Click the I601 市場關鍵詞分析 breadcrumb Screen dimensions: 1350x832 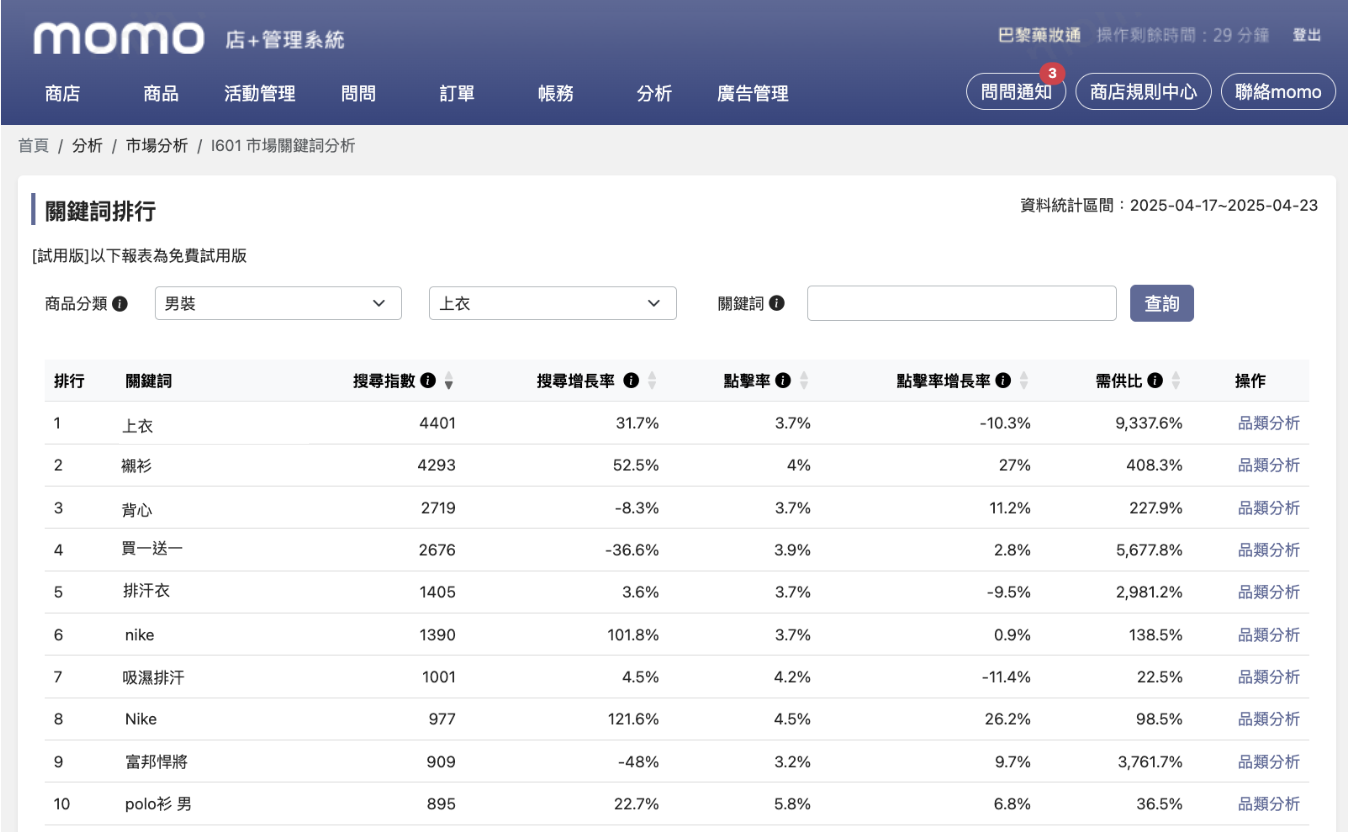(283, 146)
